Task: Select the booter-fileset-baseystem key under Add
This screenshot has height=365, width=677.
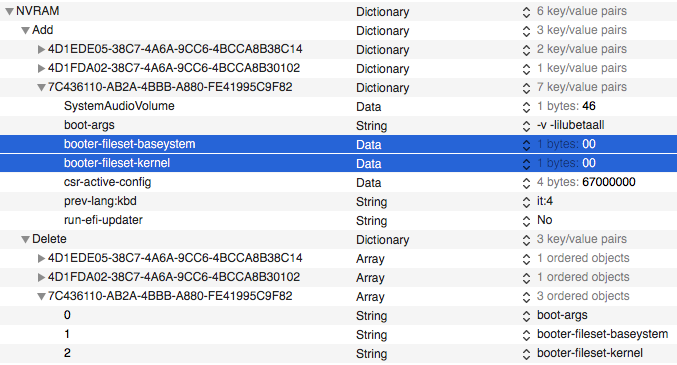Action: pos(130,144)
